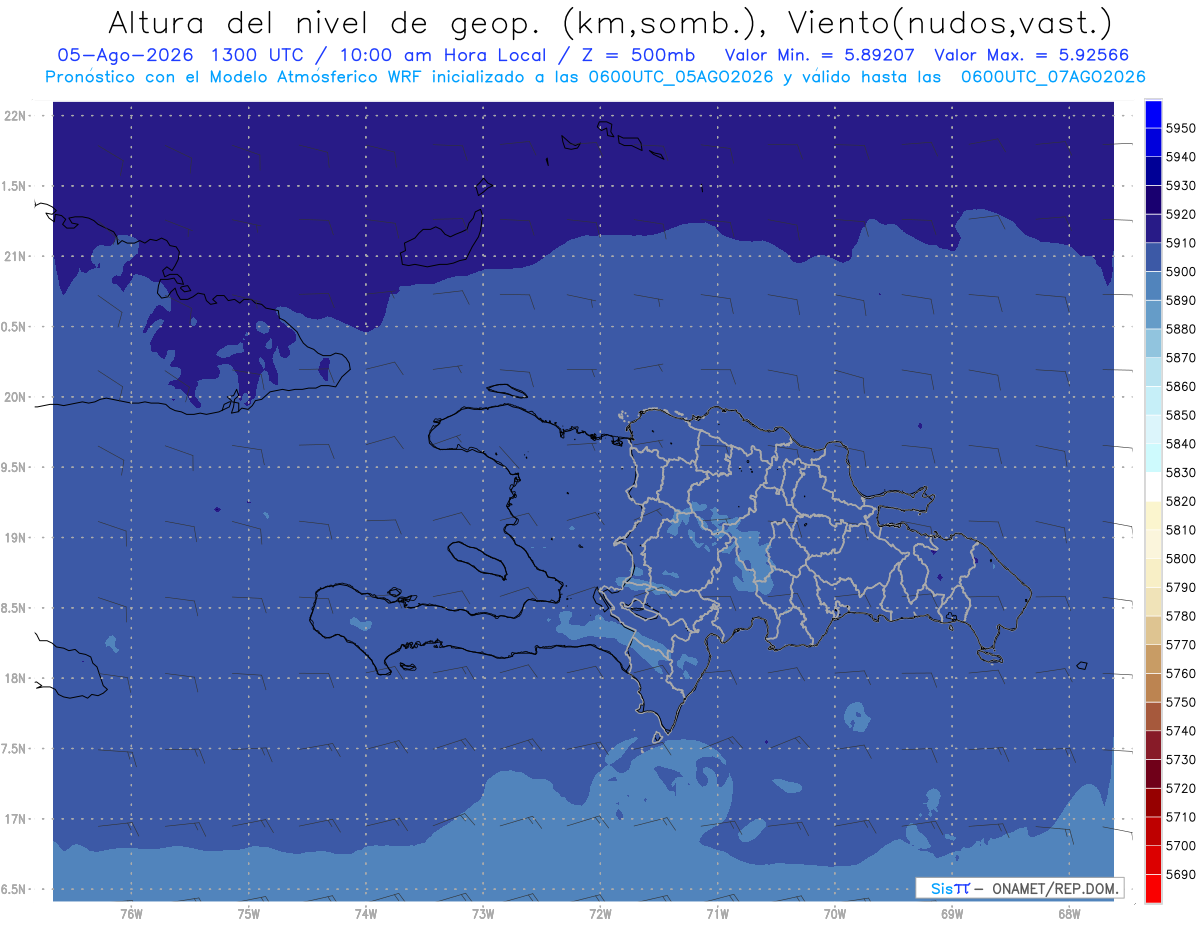The image size is (1200, 927).
Task: Select the legend value 5880
Action: coord(1180,329)
